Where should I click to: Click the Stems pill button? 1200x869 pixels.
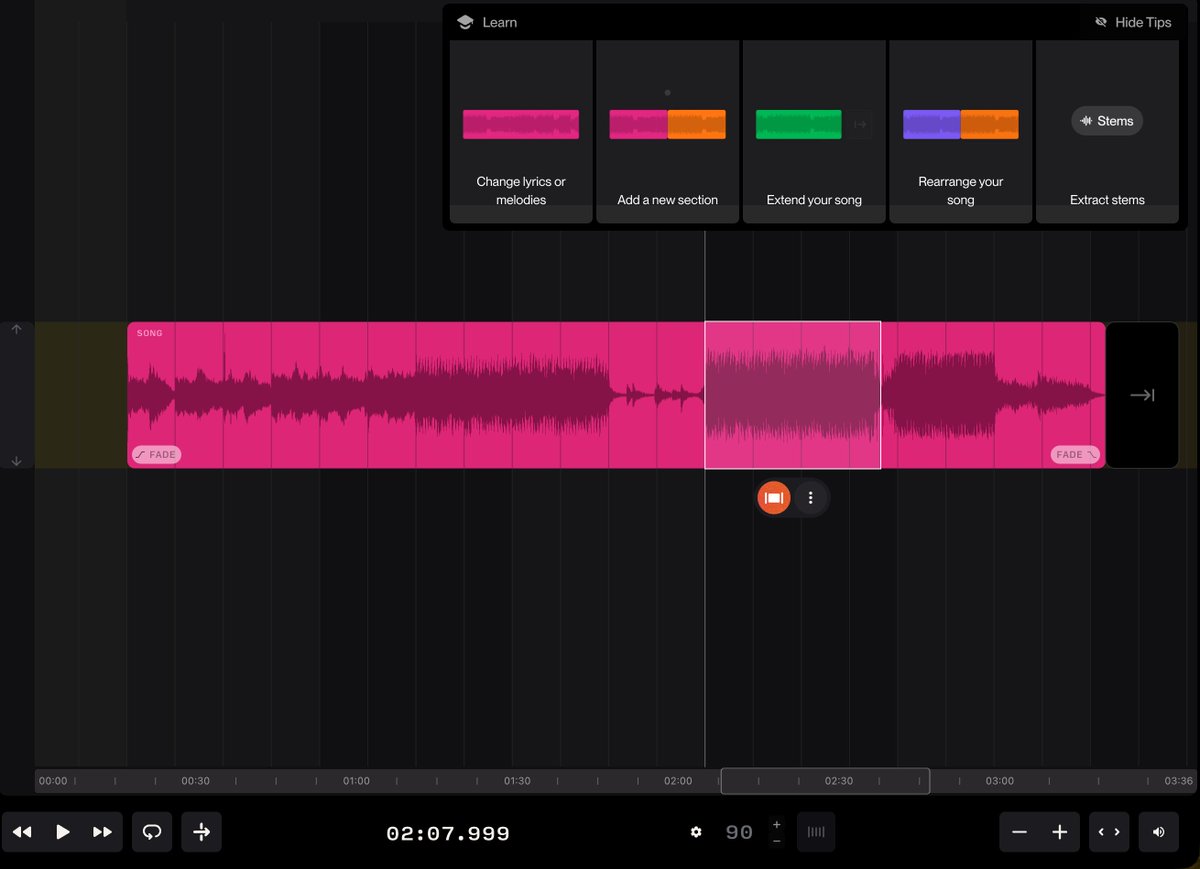(x=1107, y=121)
